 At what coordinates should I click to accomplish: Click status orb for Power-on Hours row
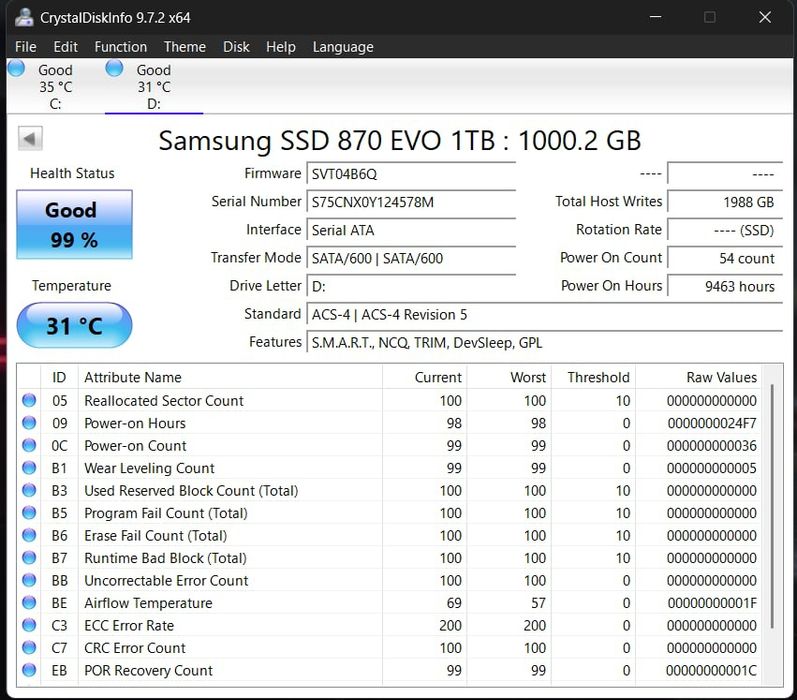pos(29,422)
